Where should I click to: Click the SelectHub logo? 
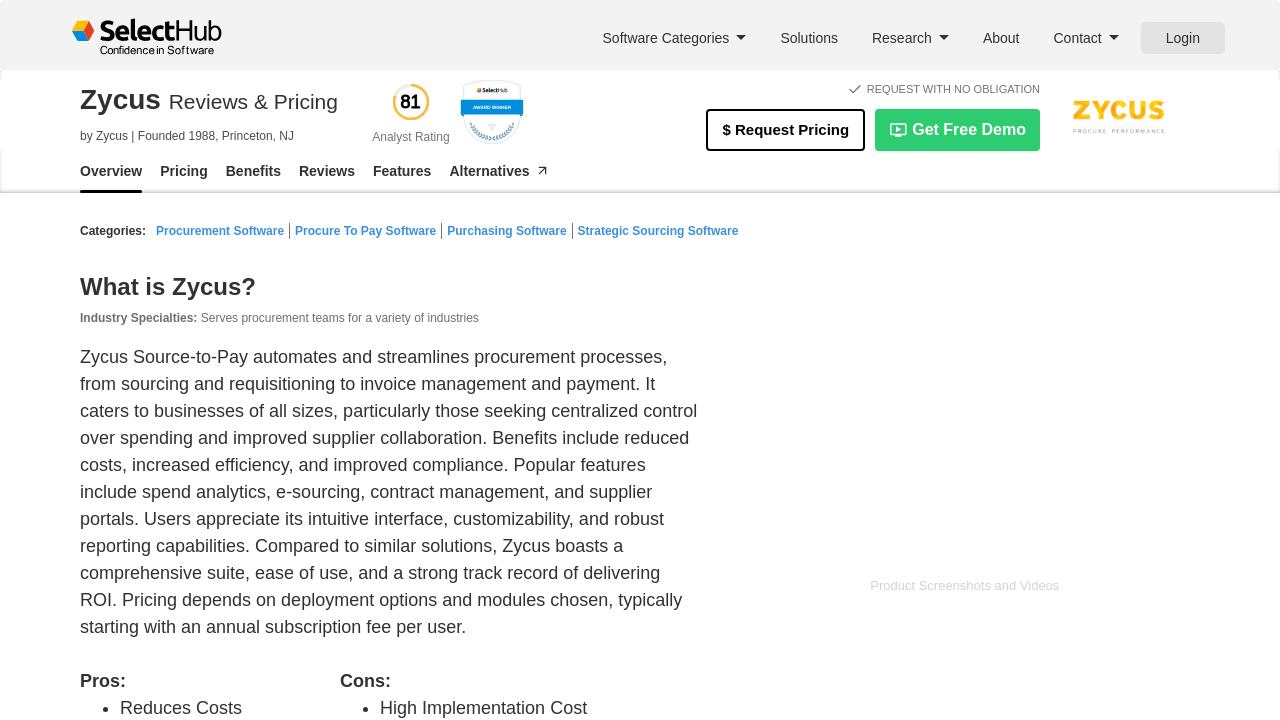[147, 37]
